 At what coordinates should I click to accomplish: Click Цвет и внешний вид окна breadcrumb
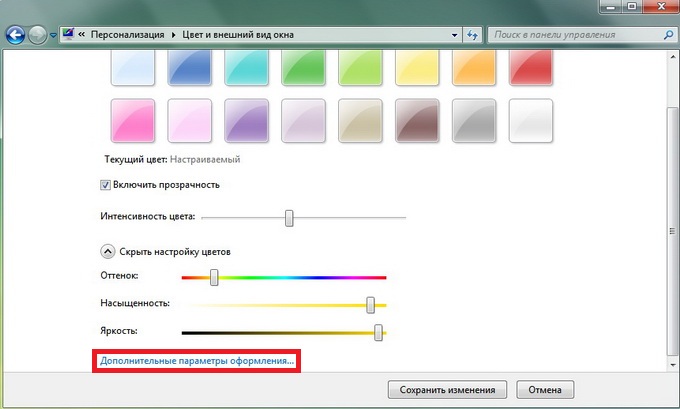238,35
